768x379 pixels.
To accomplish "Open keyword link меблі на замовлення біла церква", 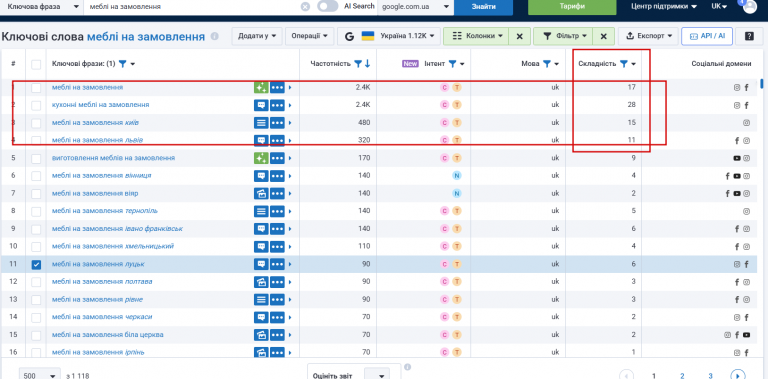I will tap(108, 335).
